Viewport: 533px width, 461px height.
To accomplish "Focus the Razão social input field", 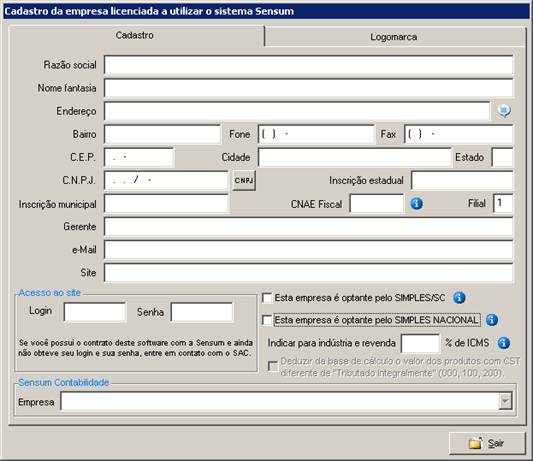I will [309, 65].
